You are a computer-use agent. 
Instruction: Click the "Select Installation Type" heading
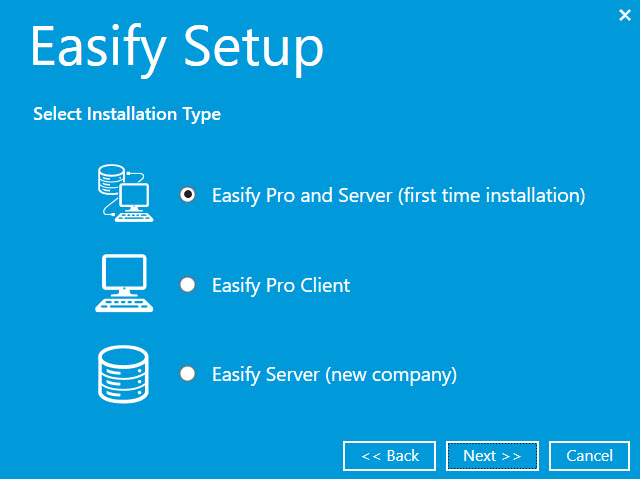click(x=127, y=114)
